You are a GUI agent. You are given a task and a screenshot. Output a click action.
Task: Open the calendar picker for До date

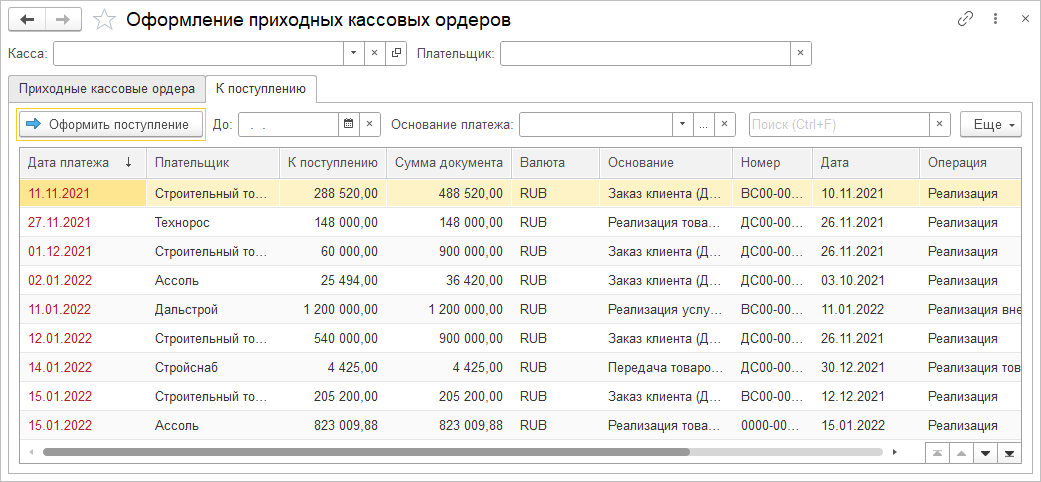click(349, 124)
